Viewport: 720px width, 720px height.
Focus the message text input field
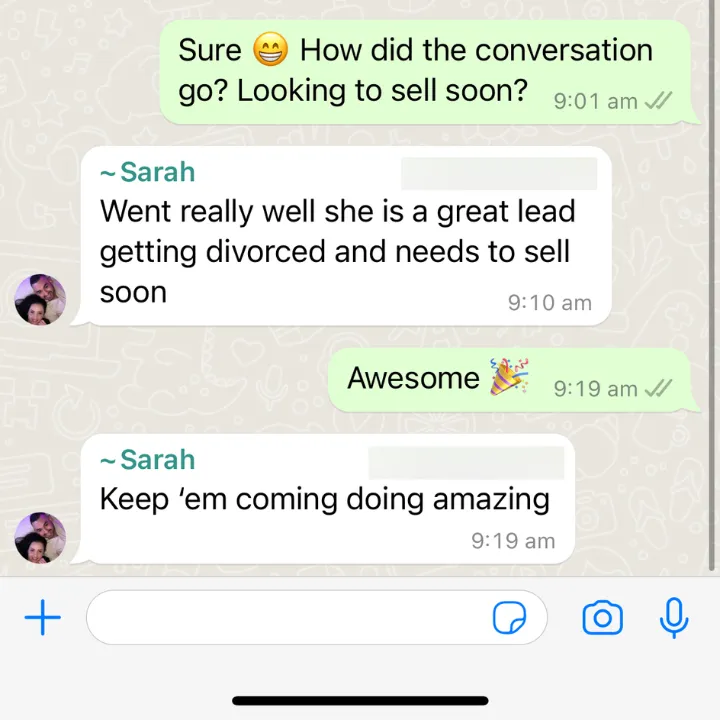(316, 617)
